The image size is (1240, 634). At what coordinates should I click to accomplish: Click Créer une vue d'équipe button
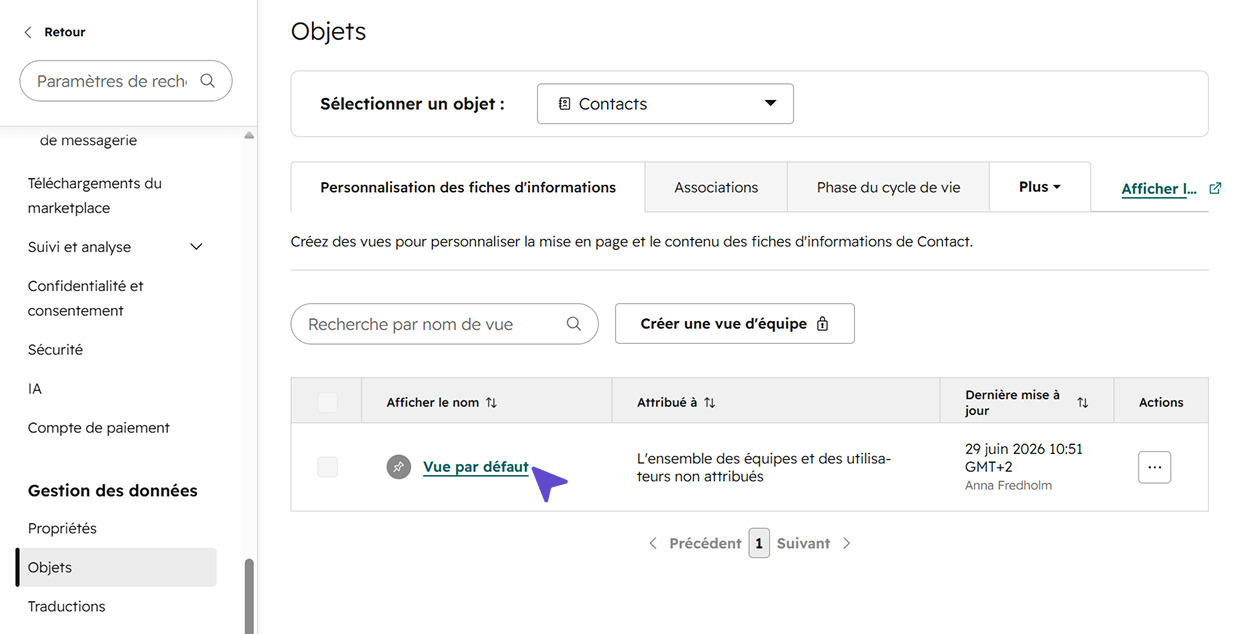click(x=735, y=324)
